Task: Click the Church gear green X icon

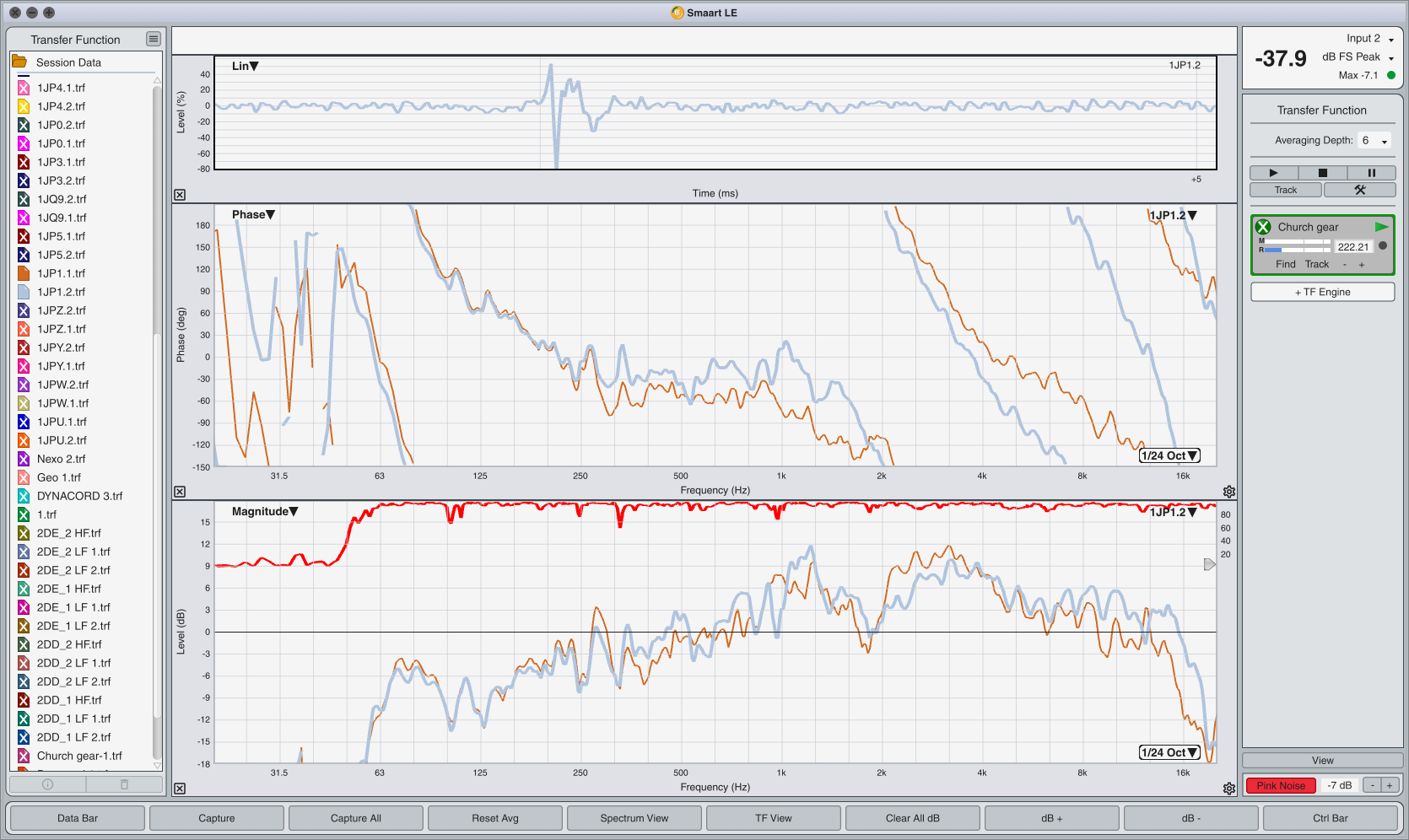Action: pyautogui.click(x=1263, y=227)
